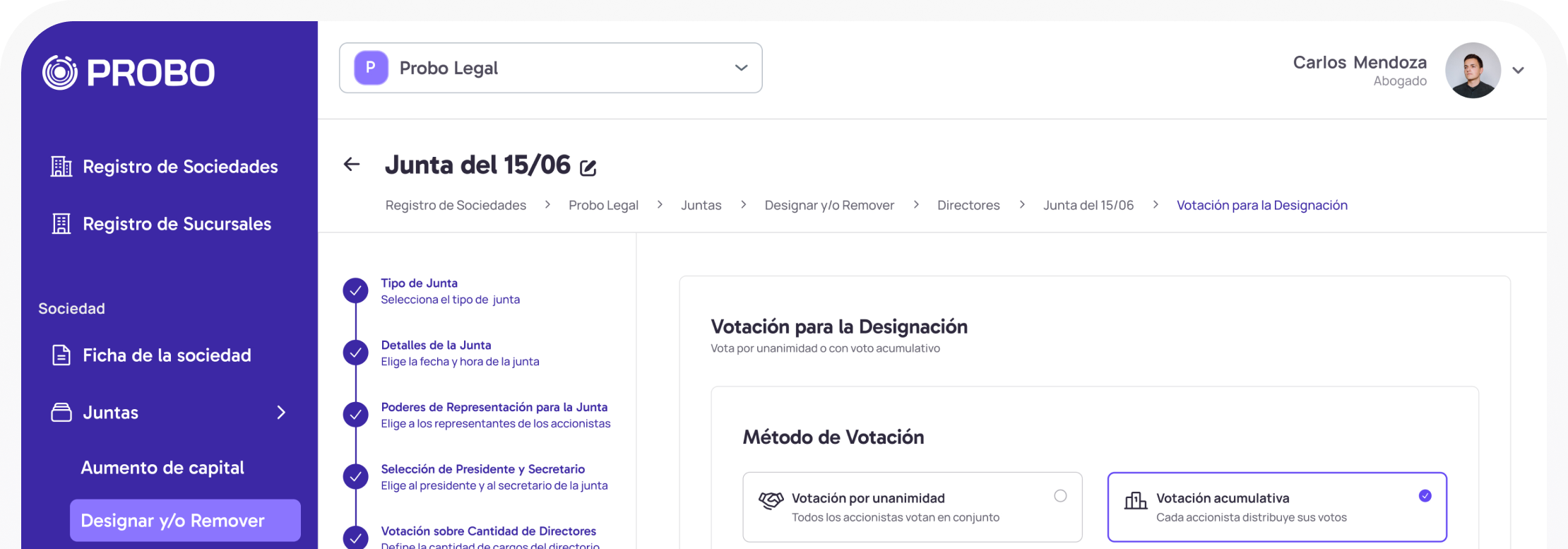Open the Juntas sidebar item
Image resolution: width=1568 pixels, height=549 pixels.
coord(170,412)
